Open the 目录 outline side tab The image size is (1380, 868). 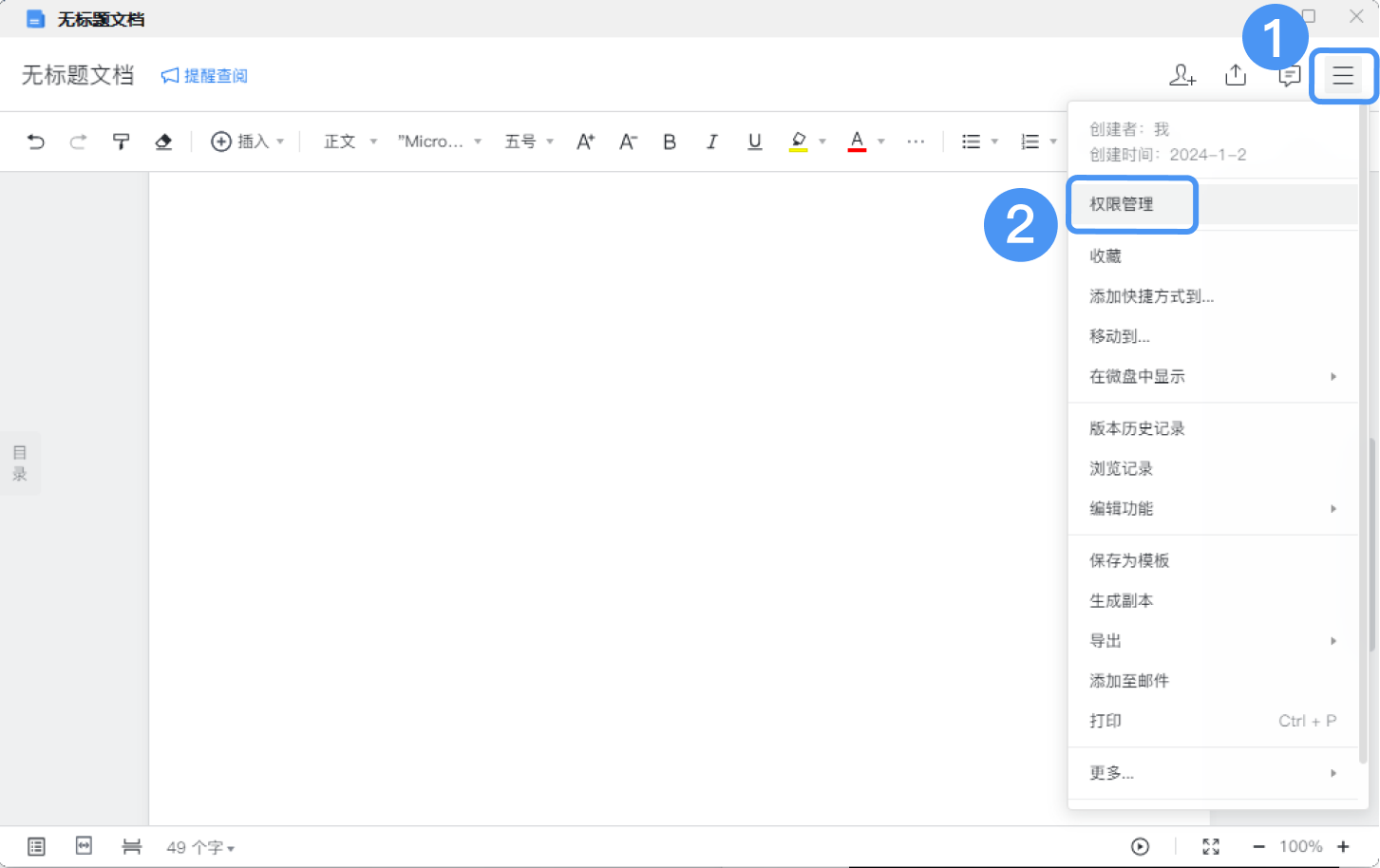coord(19,463)
